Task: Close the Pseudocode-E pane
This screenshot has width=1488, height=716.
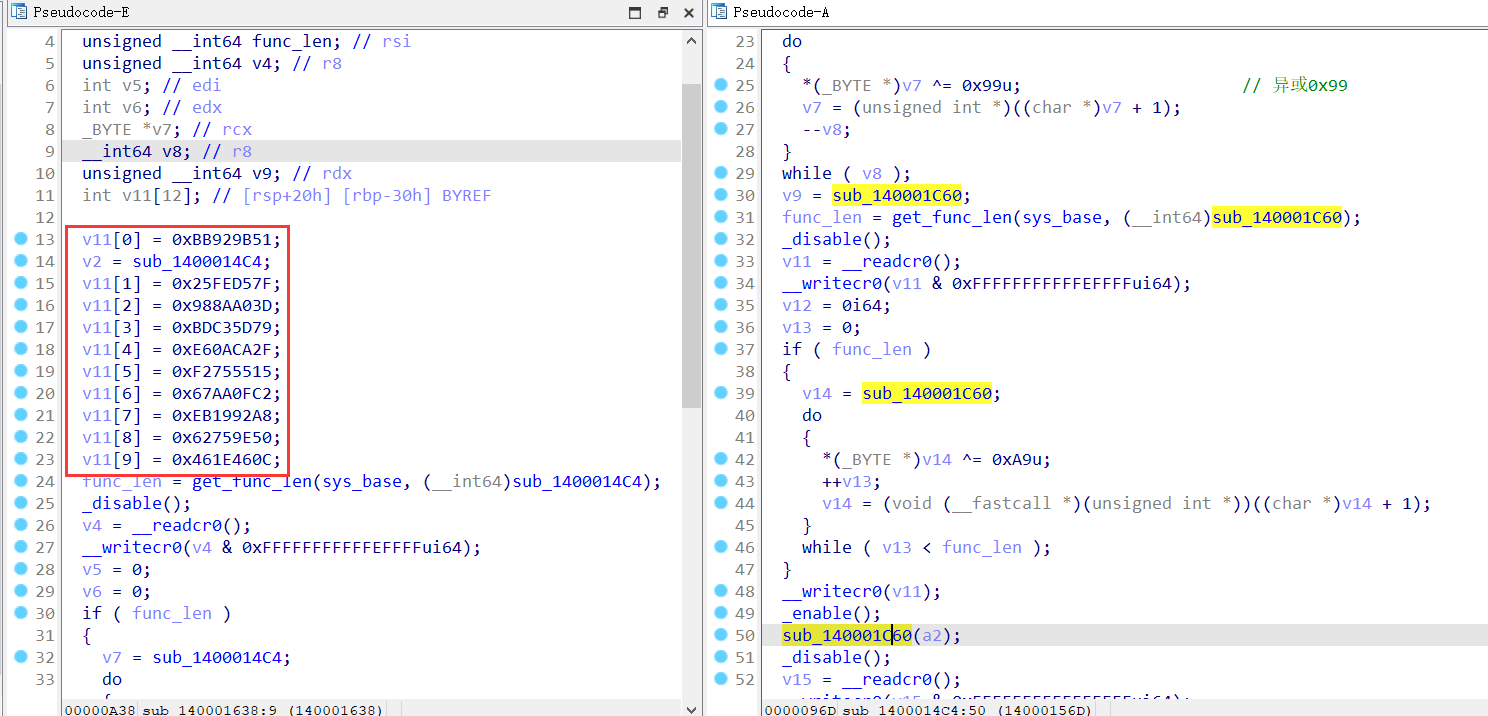Action: tap(688, 13)
